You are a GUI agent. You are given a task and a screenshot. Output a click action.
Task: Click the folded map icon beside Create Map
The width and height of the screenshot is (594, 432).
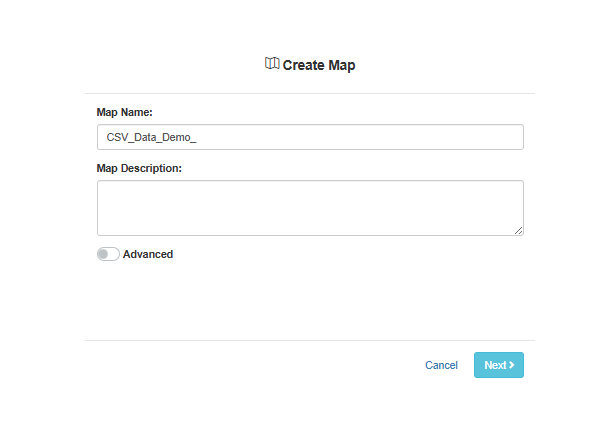272,63
